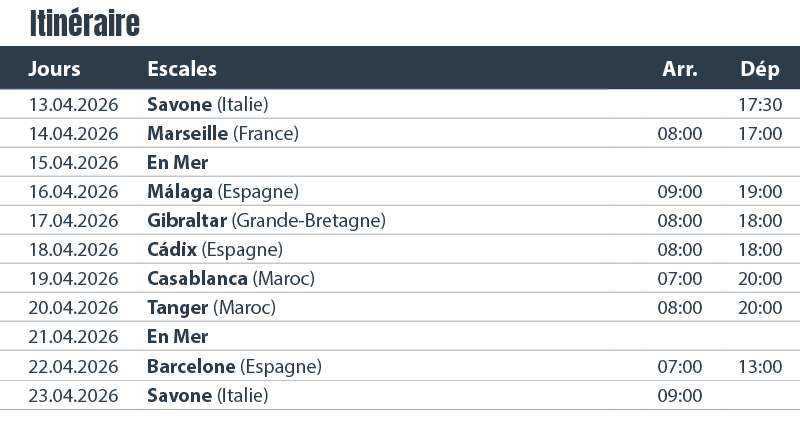800x442 pixels.
Task: Click the Arr. column header
Action: (x=680, y=69)
